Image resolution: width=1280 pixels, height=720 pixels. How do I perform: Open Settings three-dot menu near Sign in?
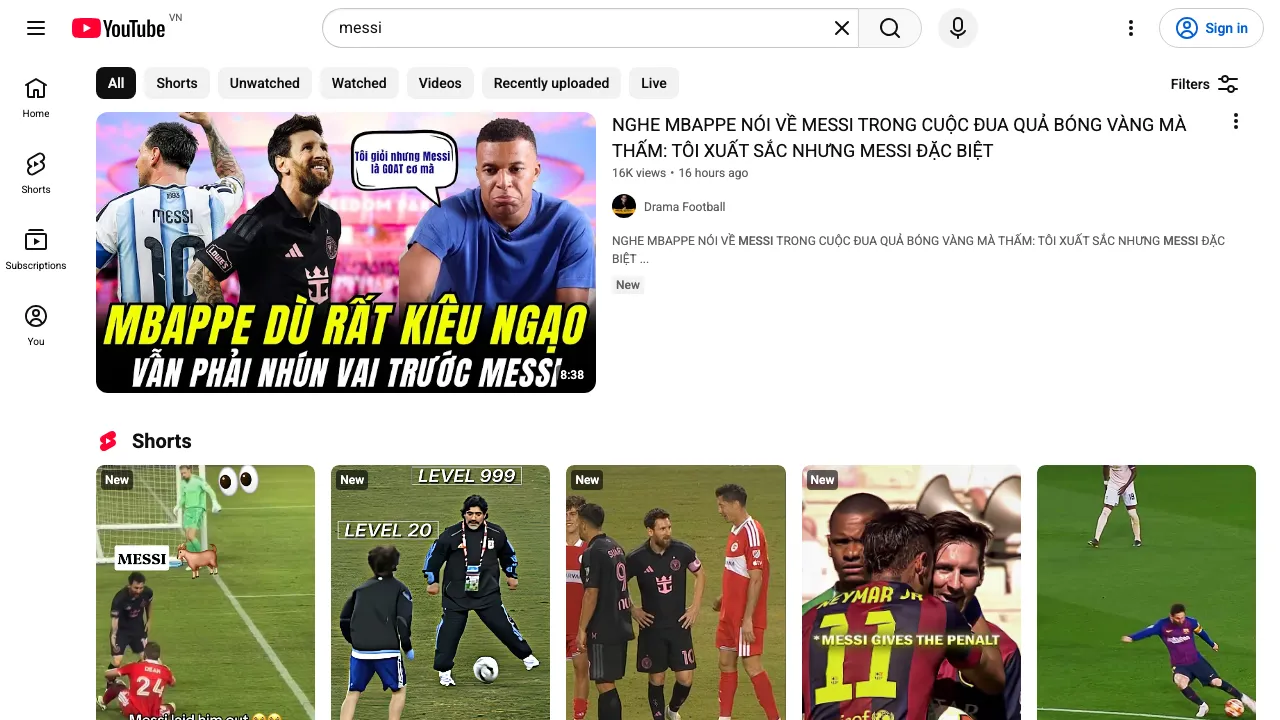[1131, 28]
